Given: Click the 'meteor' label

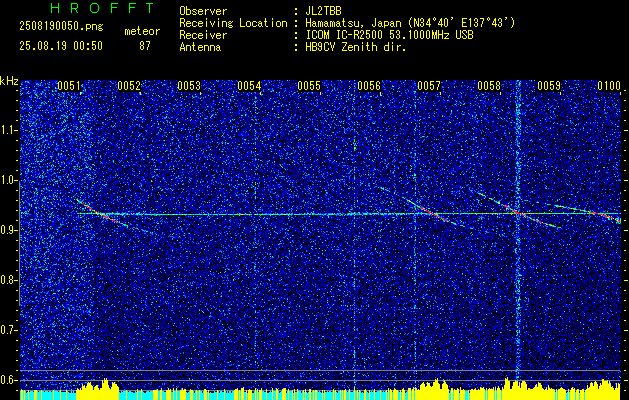Looking at the screenshot, I should (x=142, y=31).
